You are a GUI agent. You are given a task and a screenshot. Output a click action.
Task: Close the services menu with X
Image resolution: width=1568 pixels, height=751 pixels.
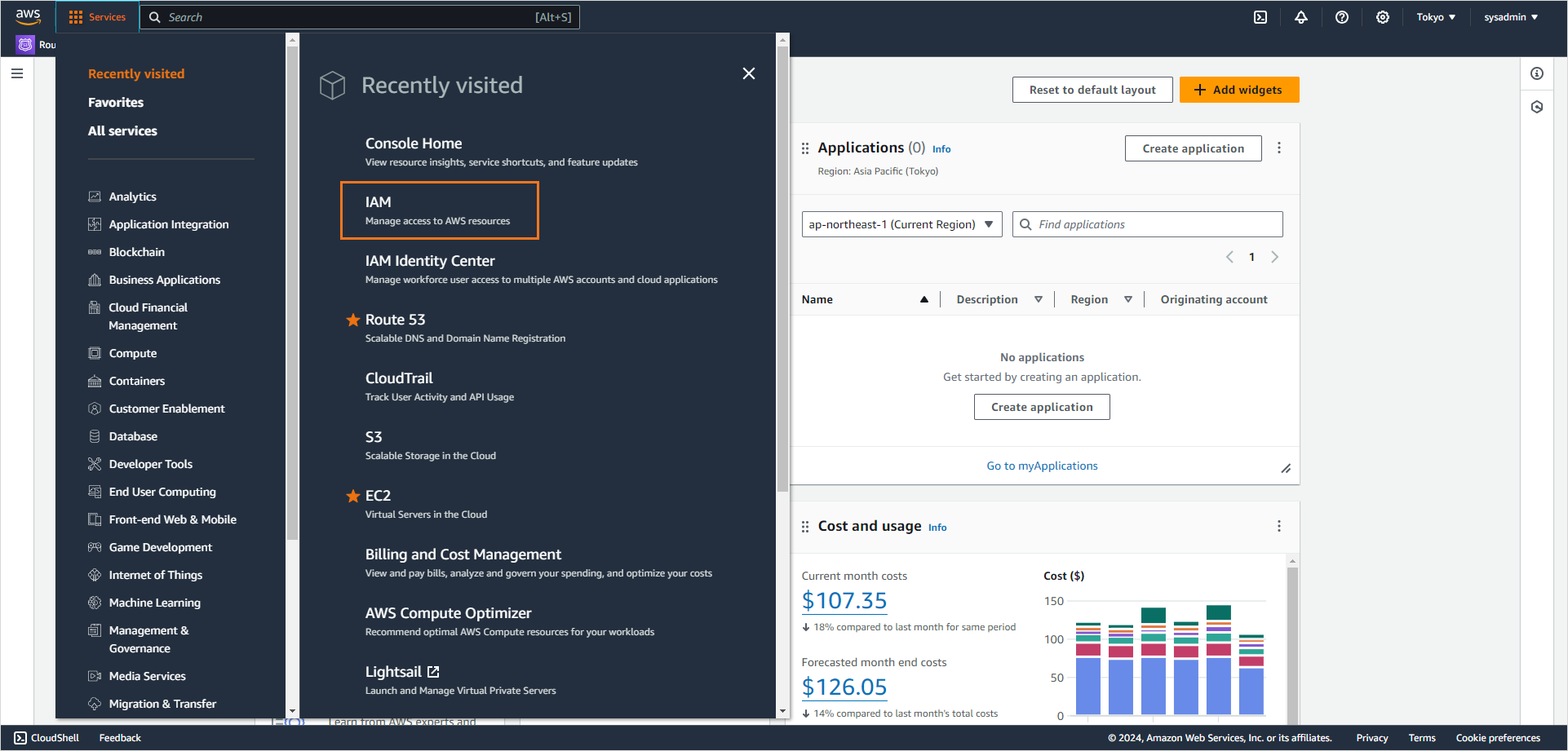[749, 73]
